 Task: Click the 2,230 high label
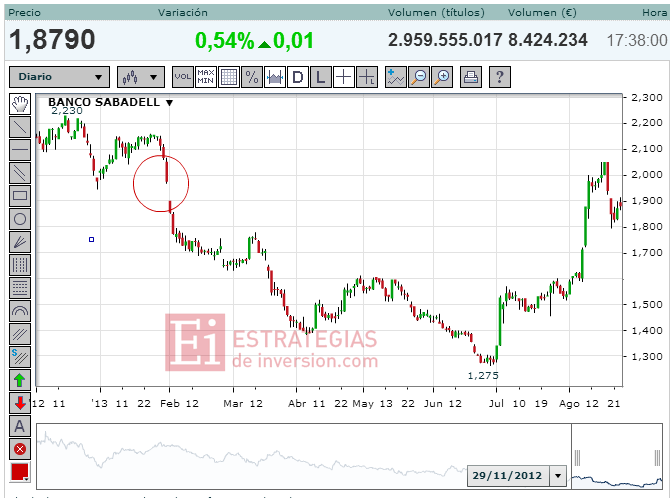tap(67, 111)
